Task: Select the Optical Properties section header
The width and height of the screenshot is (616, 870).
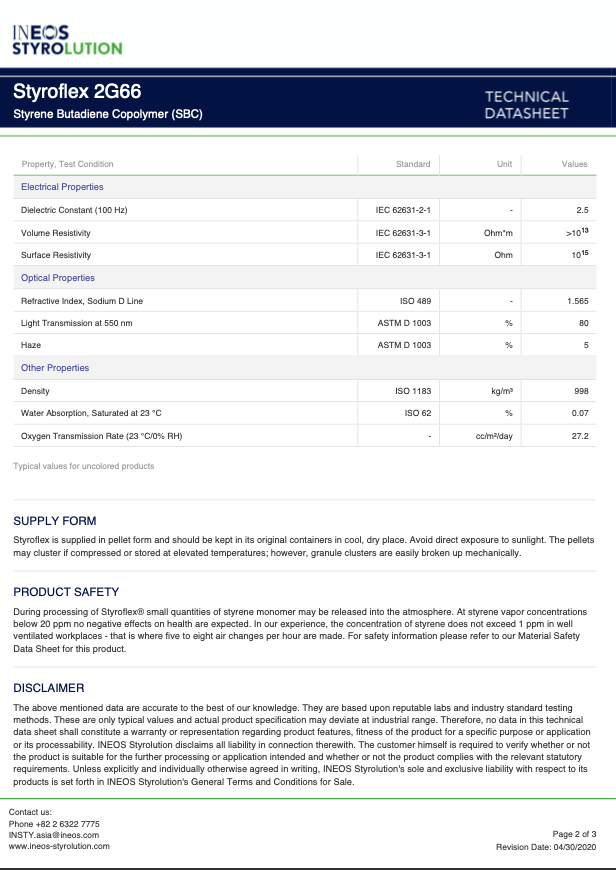Action: (x=57, y=278)
